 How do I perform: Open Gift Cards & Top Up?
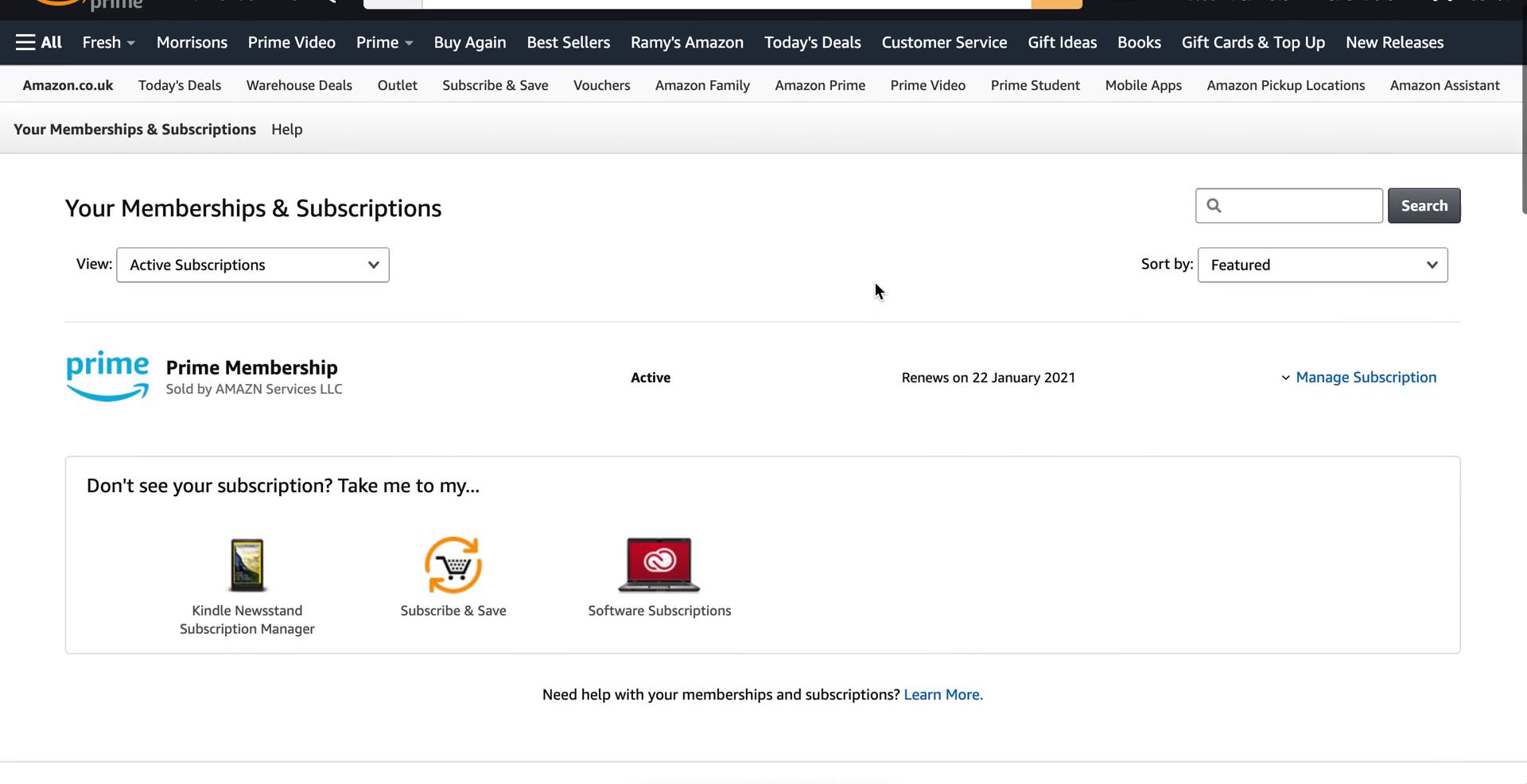click(1253, 42)
